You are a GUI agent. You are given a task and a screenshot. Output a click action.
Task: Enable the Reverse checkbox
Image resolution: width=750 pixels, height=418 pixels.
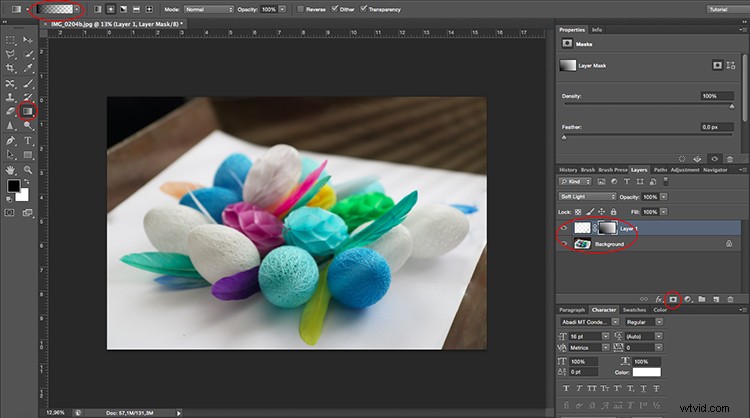coord(300,9)
